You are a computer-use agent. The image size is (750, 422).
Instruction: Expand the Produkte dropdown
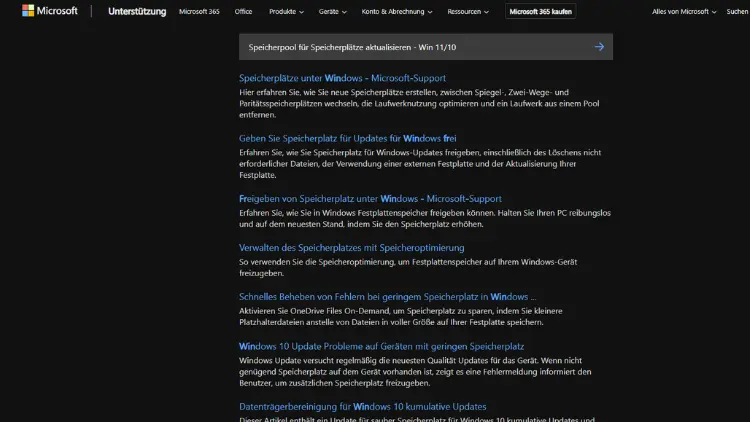click(286, 11)
